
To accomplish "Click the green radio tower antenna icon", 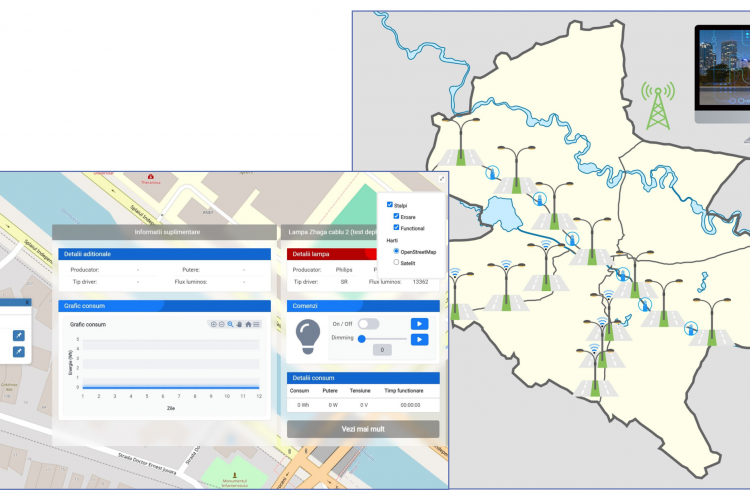I will pyautogui.click(x=658, y=106).
